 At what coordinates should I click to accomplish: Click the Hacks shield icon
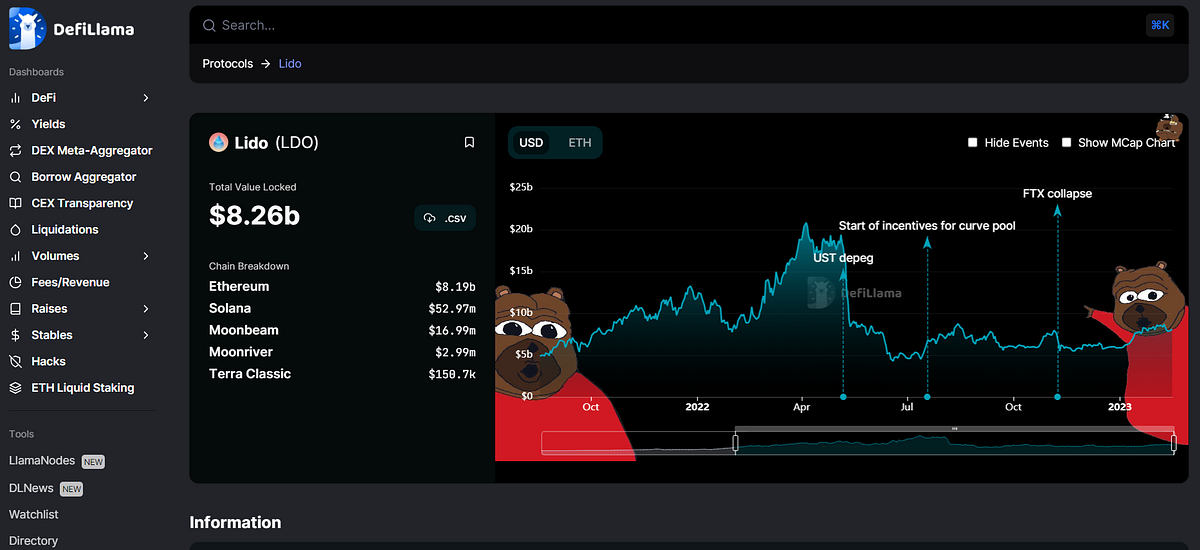coord(15,361)
